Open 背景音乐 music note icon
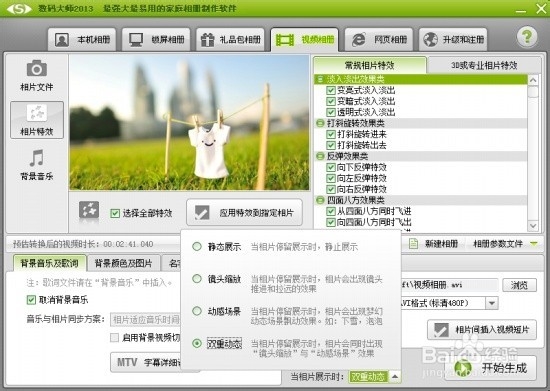Viewport: 550px width, 391px height. [36, 158]
